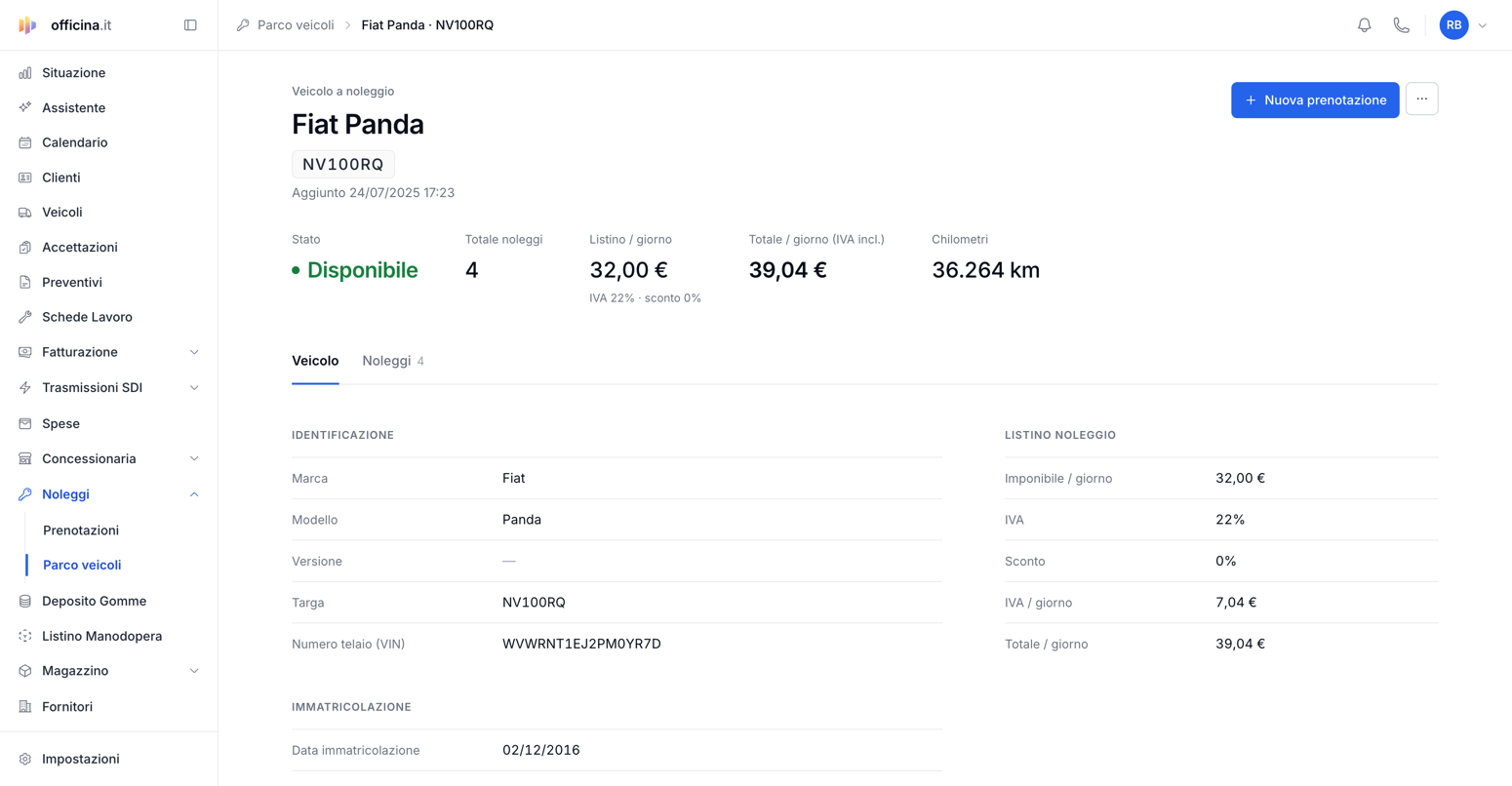Click the key icon in breadcrumb

pyautogui.click(x=243, y=25)
